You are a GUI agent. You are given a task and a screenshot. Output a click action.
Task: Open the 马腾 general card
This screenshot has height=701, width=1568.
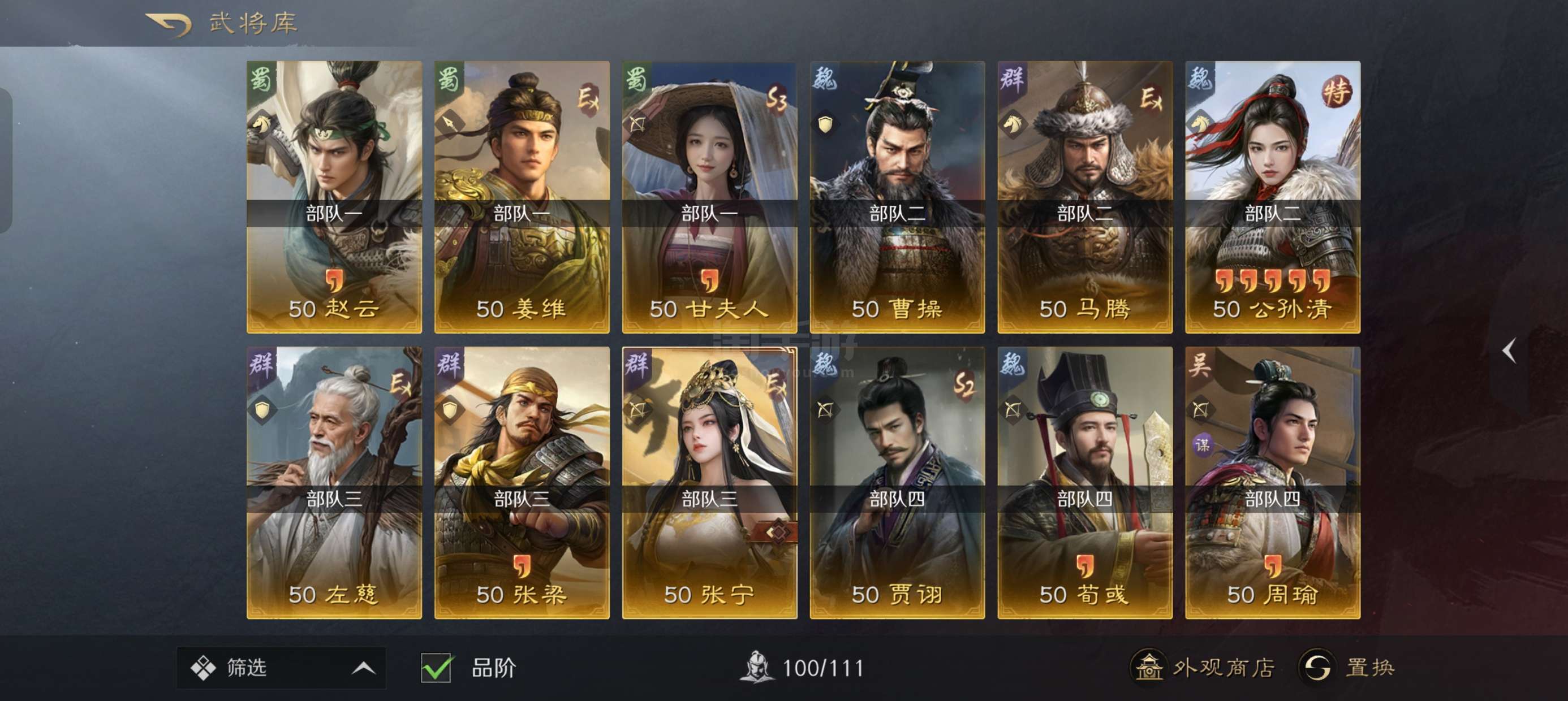[1085, 197]
